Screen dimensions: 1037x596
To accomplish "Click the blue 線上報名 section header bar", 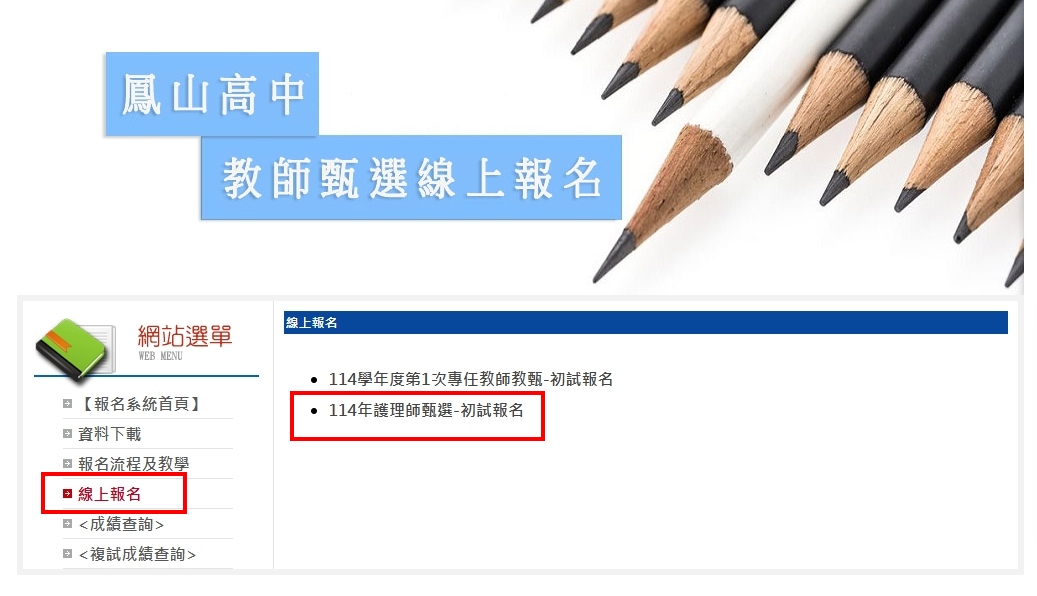I will click(645, 322).
